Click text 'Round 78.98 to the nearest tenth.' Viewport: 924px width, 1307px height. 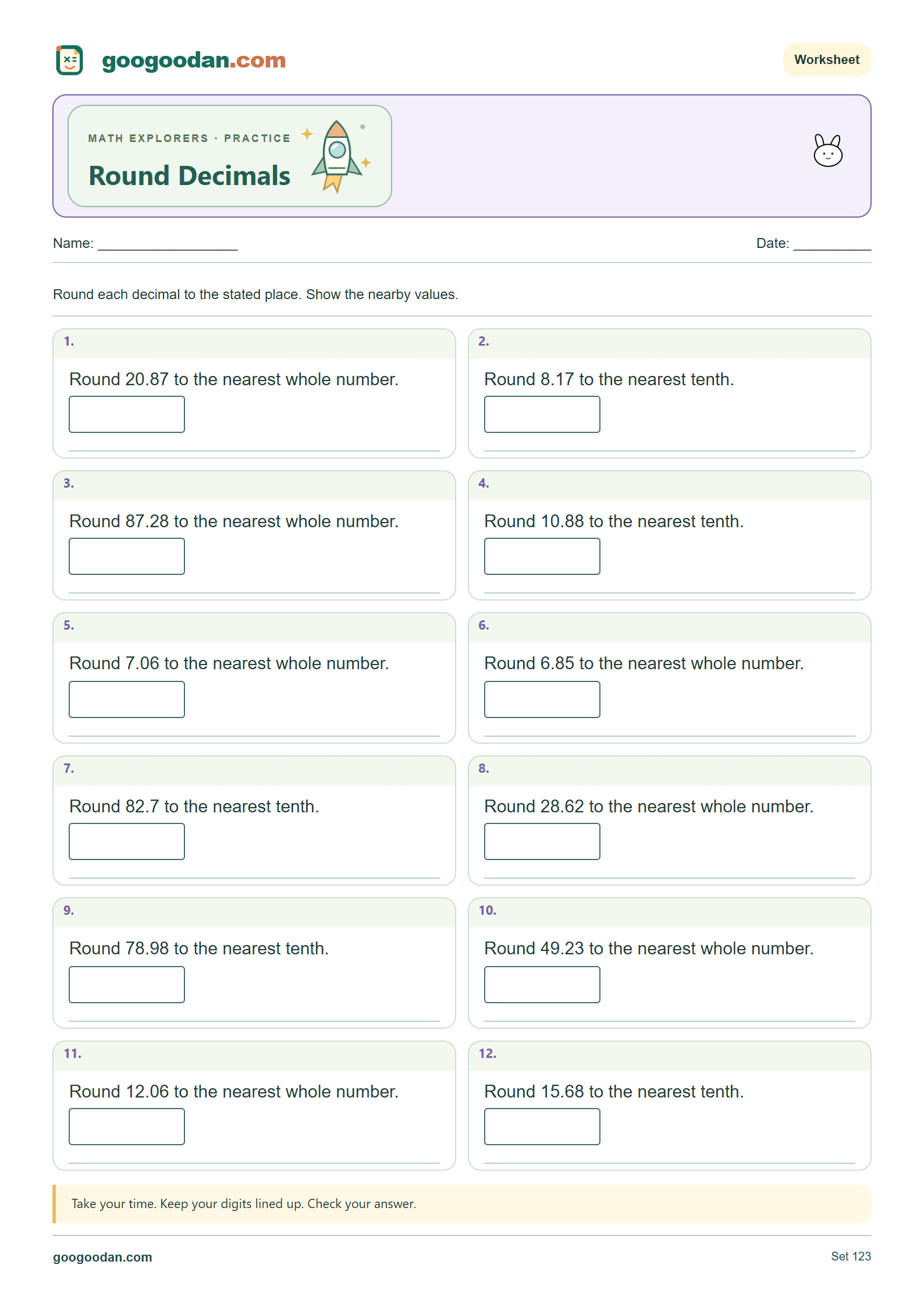199,949
